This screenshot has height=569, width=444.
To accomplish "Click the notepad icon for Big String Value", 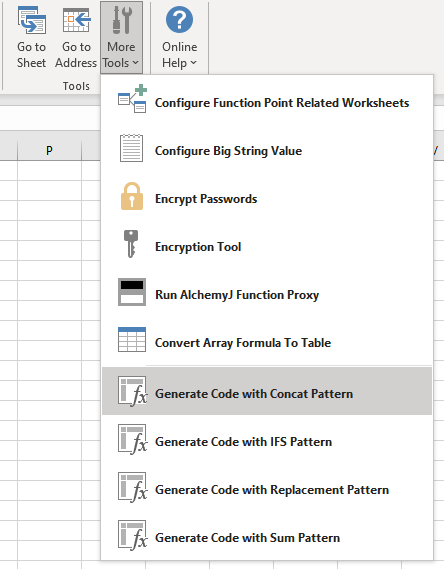I will point(131,148).
